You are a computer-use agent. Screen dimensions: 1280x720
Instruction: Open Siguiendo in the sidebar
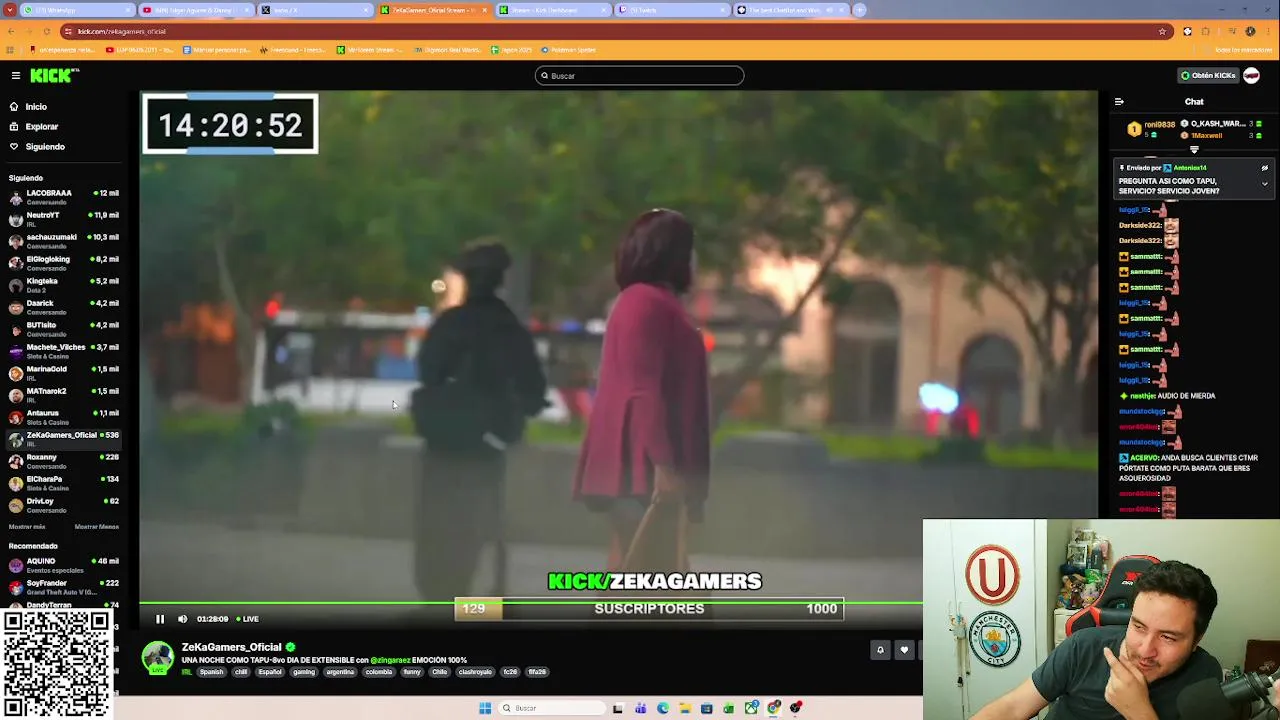tap(45, 146)
